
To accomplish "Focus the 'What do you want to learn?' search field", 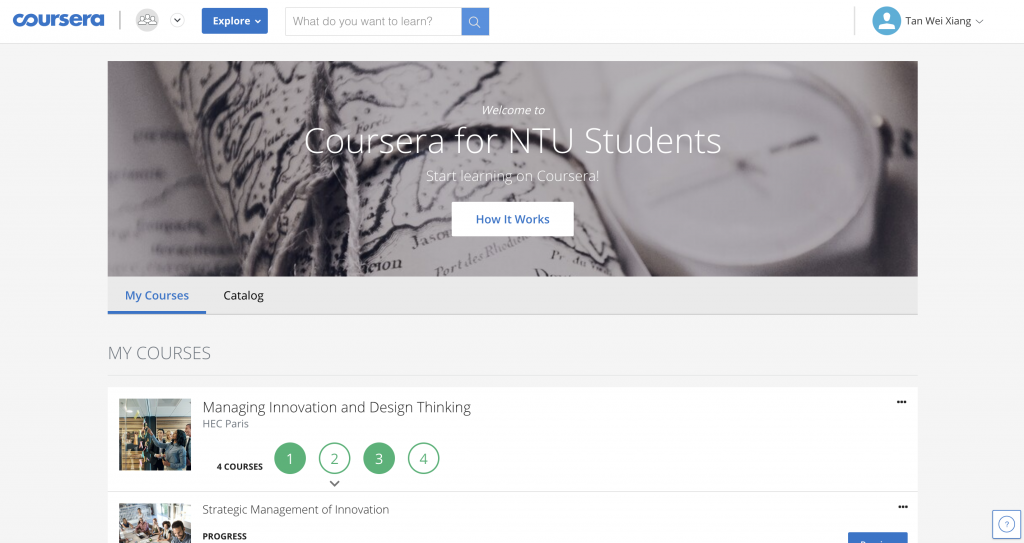I will point(373,22).
